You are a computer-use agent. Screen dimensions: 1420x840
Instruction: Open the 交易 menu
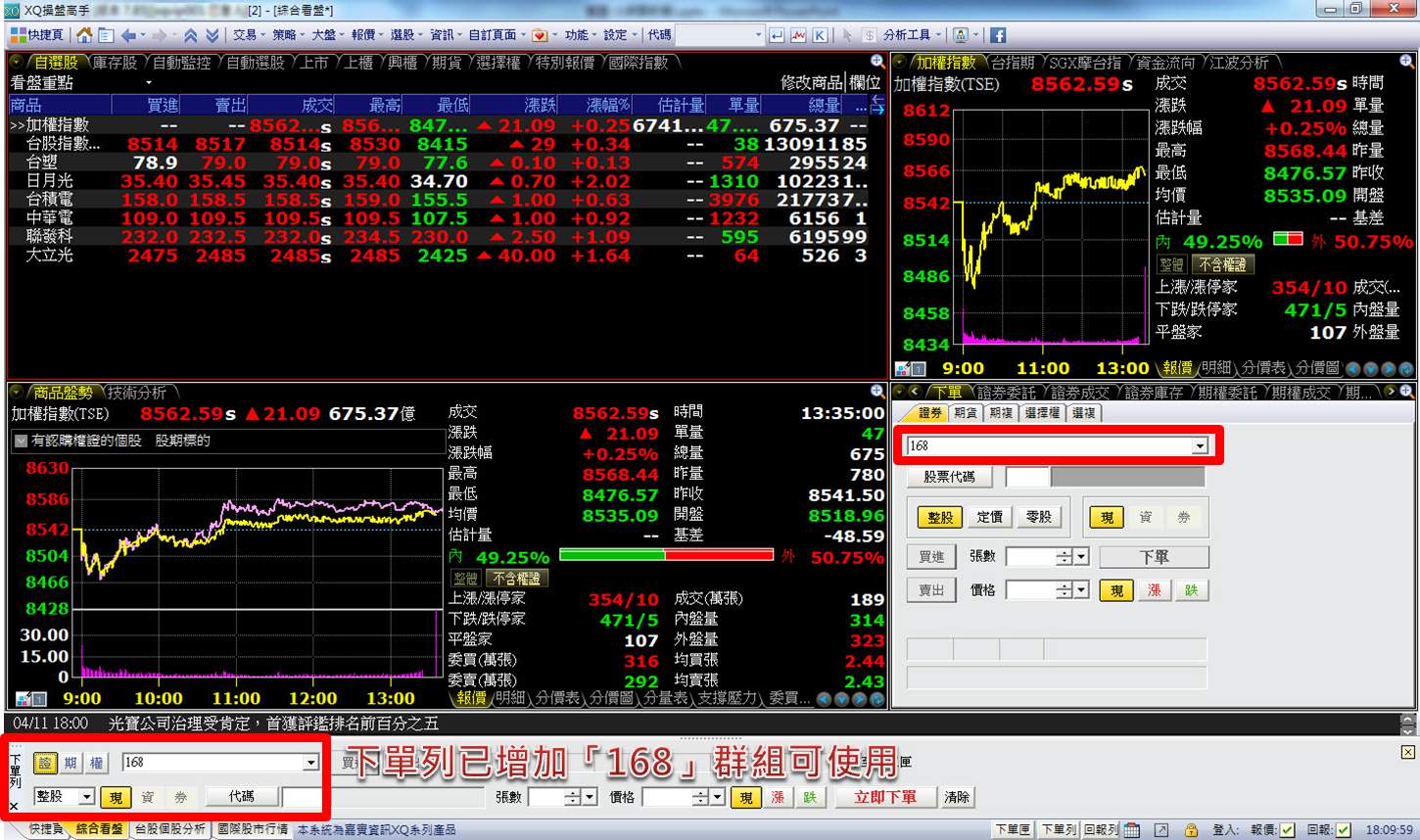tap(247, 35)
